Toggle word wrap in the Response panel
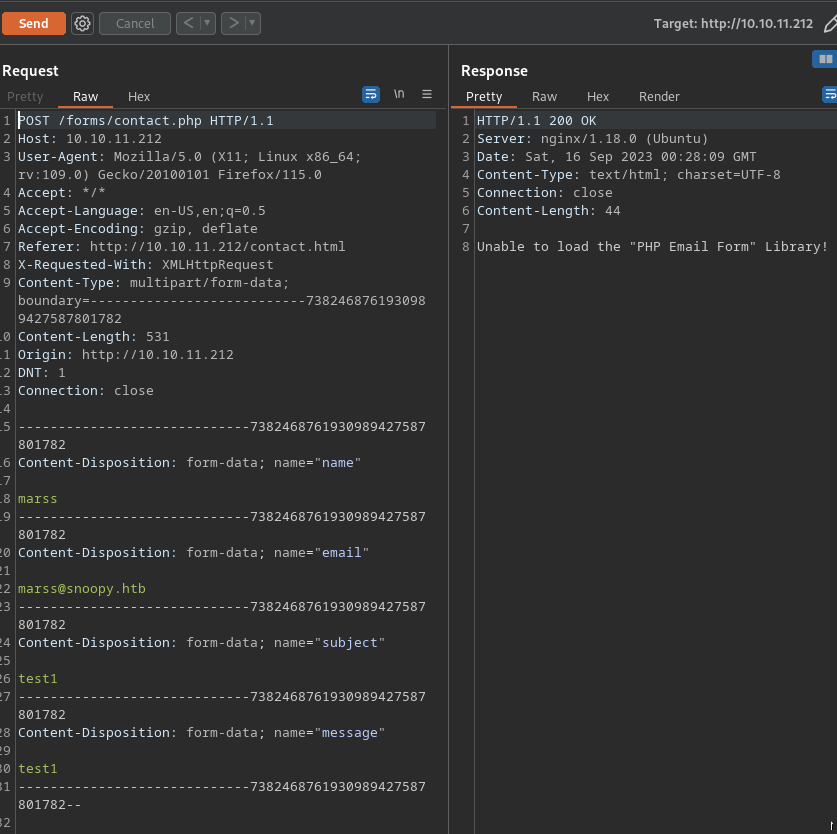837x834 pixels. [x=830, y=95]
